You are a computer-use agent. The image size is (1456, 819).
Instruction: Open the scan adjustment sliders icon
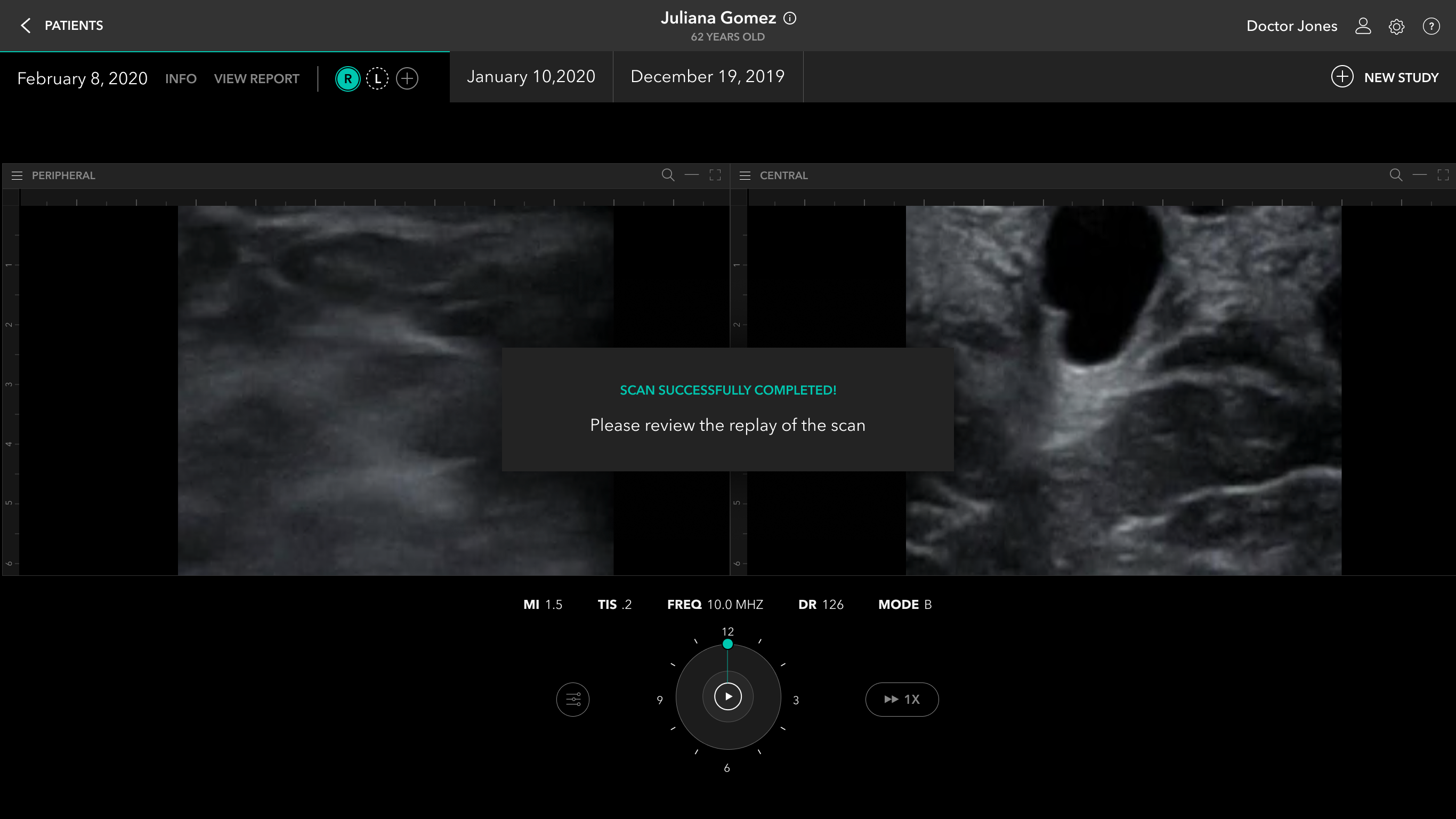coord(572,700)
